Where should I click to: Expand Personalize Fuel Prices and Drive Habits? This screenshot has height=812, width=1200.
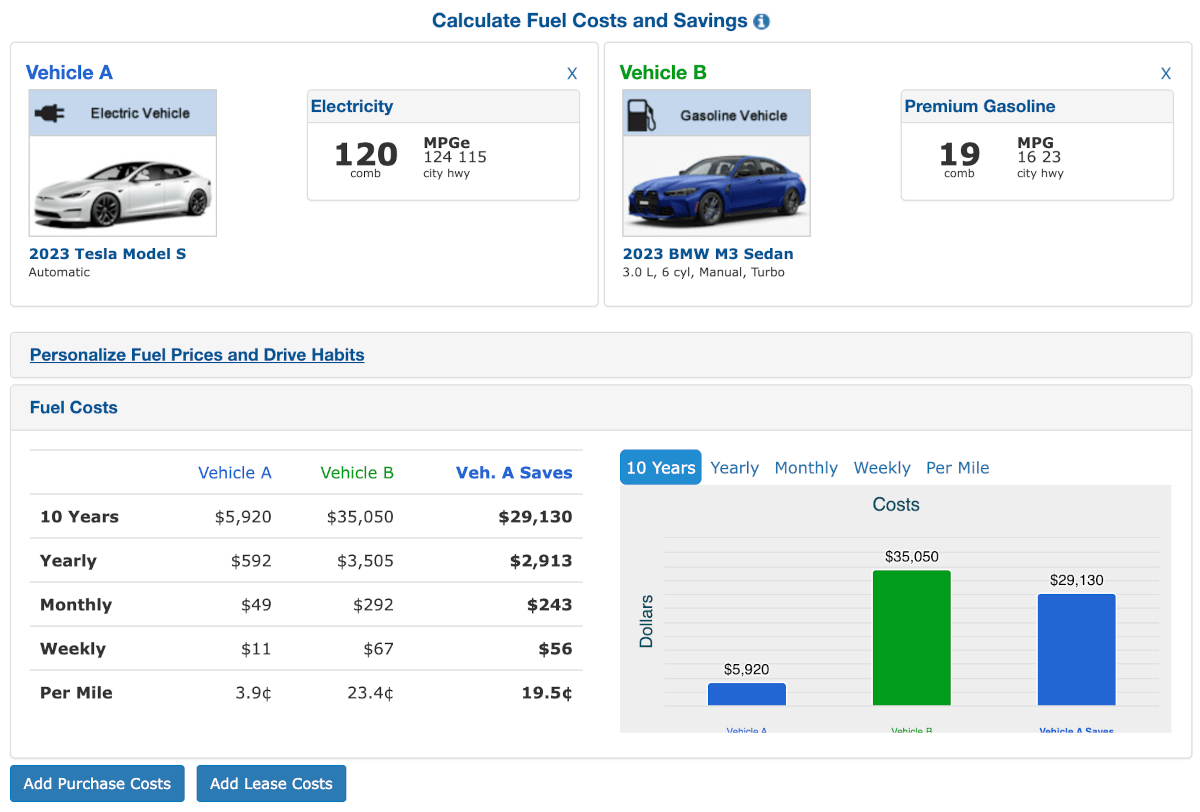point(196,355)
